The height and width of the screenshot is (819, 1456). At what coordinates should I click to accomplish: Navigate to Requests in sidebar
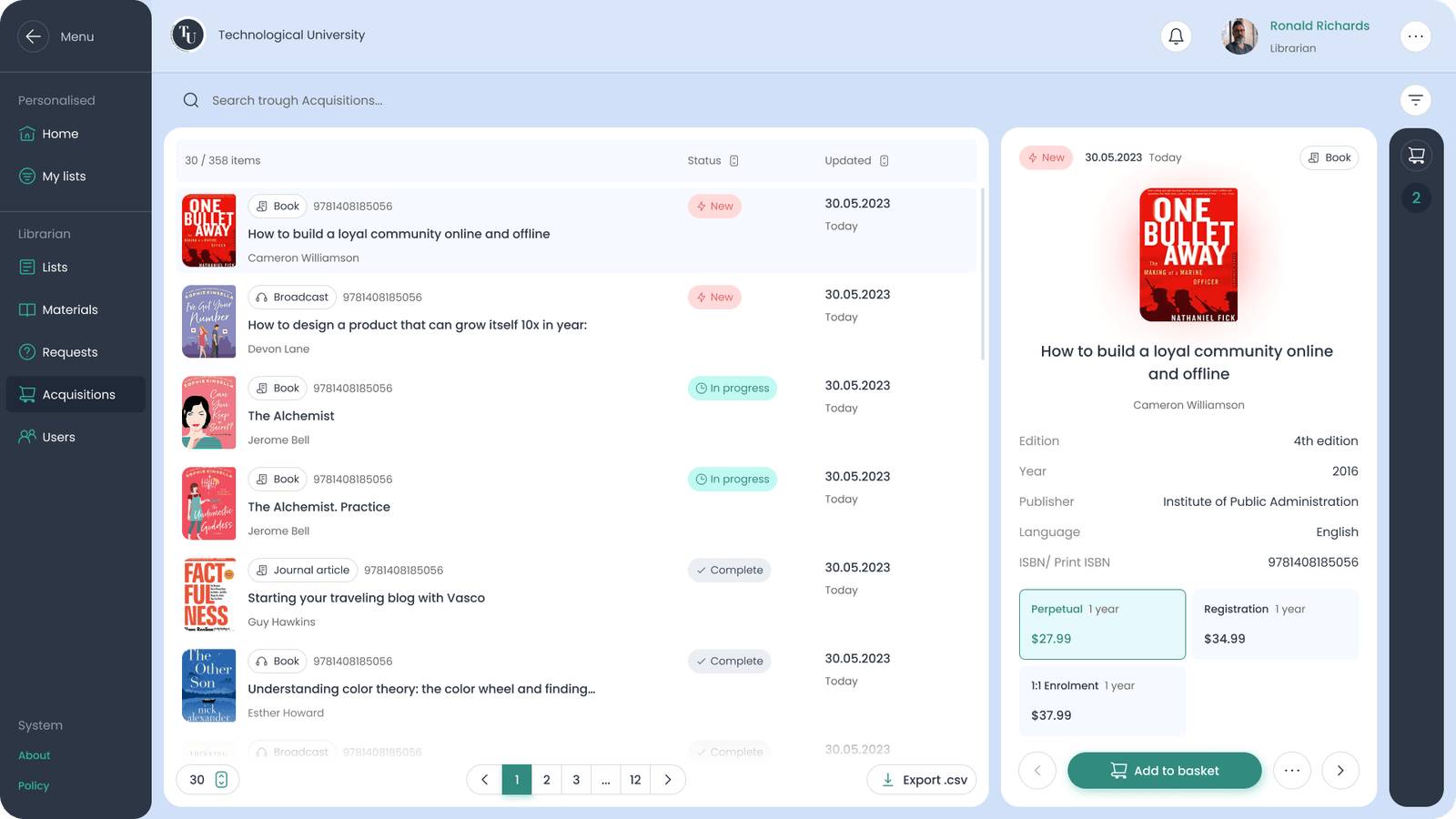point(70,353)
